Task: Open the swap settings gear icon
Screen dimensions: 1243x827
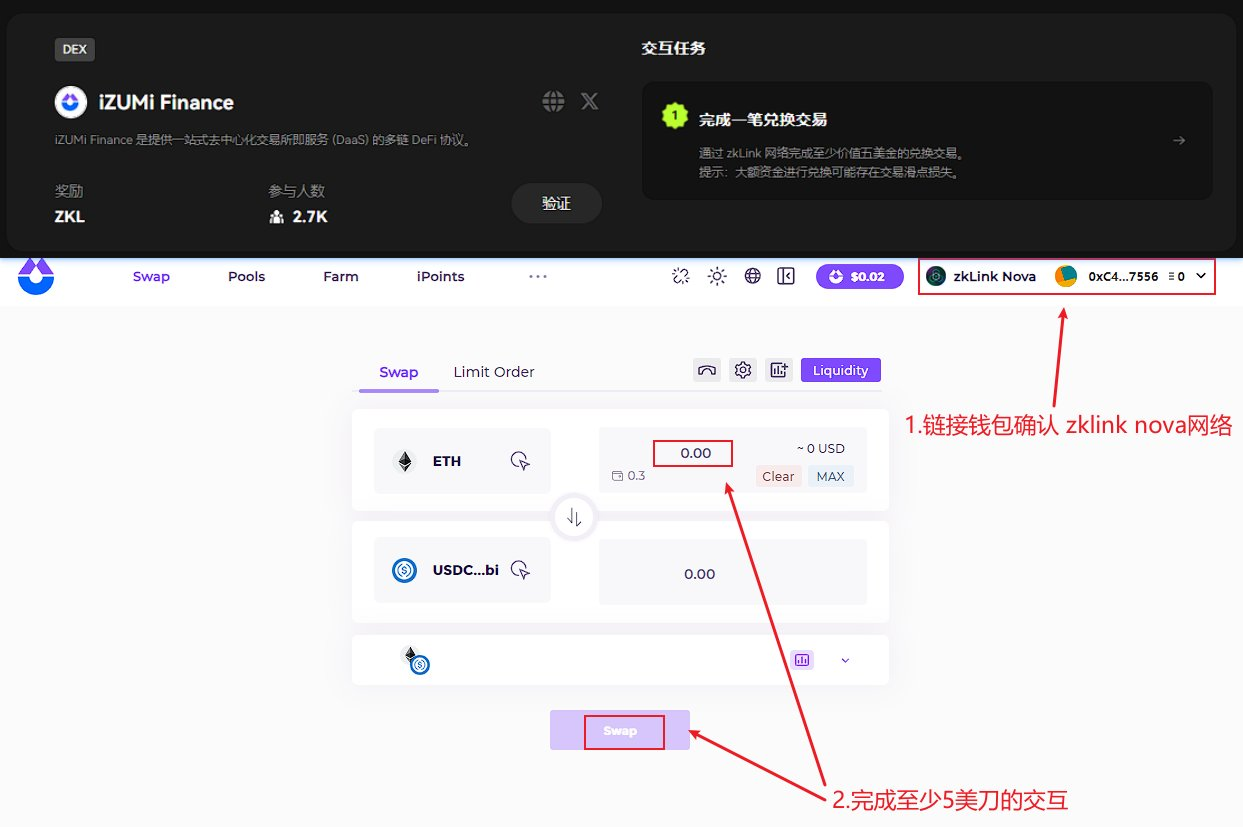Action: pos(743,370)
